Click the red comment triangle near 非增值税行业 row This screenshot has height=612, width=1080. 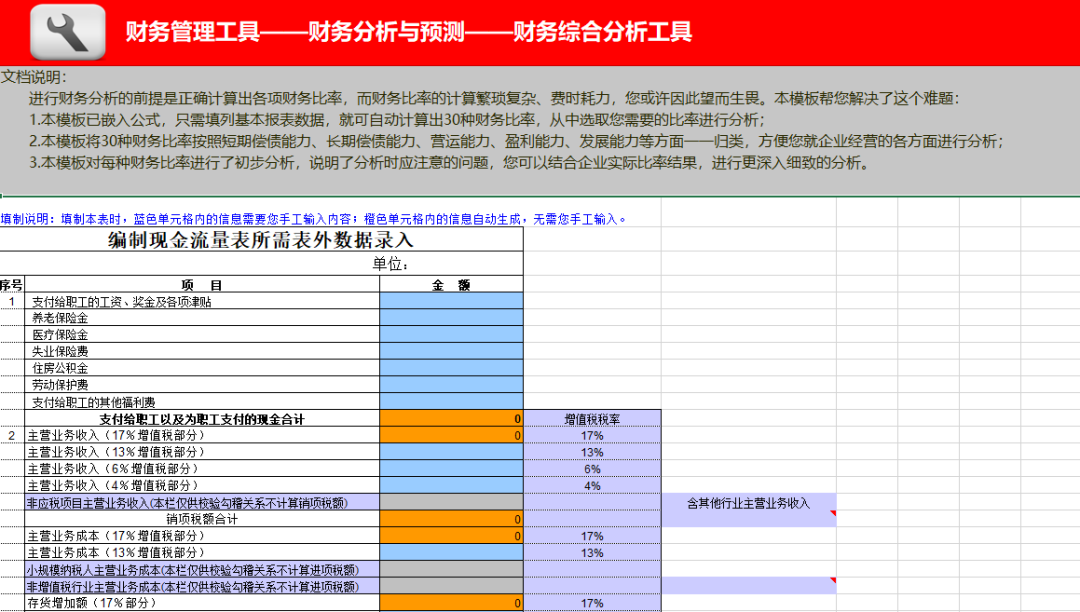[832, 579]
